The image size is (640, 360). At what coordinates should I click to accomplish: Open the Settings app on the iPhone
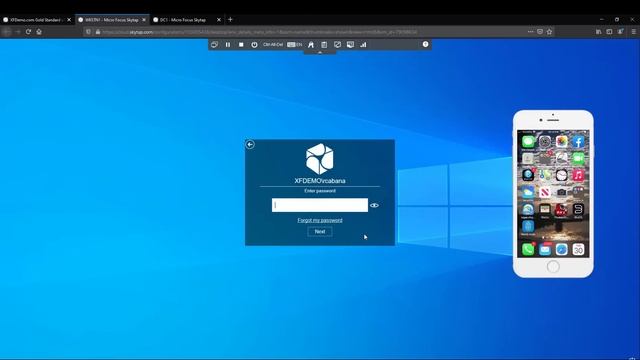(x=545, y=141)
